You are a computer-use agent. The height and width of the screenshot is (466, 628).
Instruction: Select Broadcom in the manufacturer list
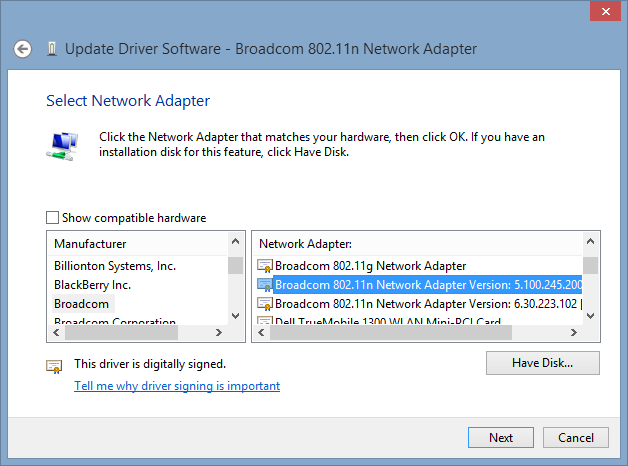82,304
